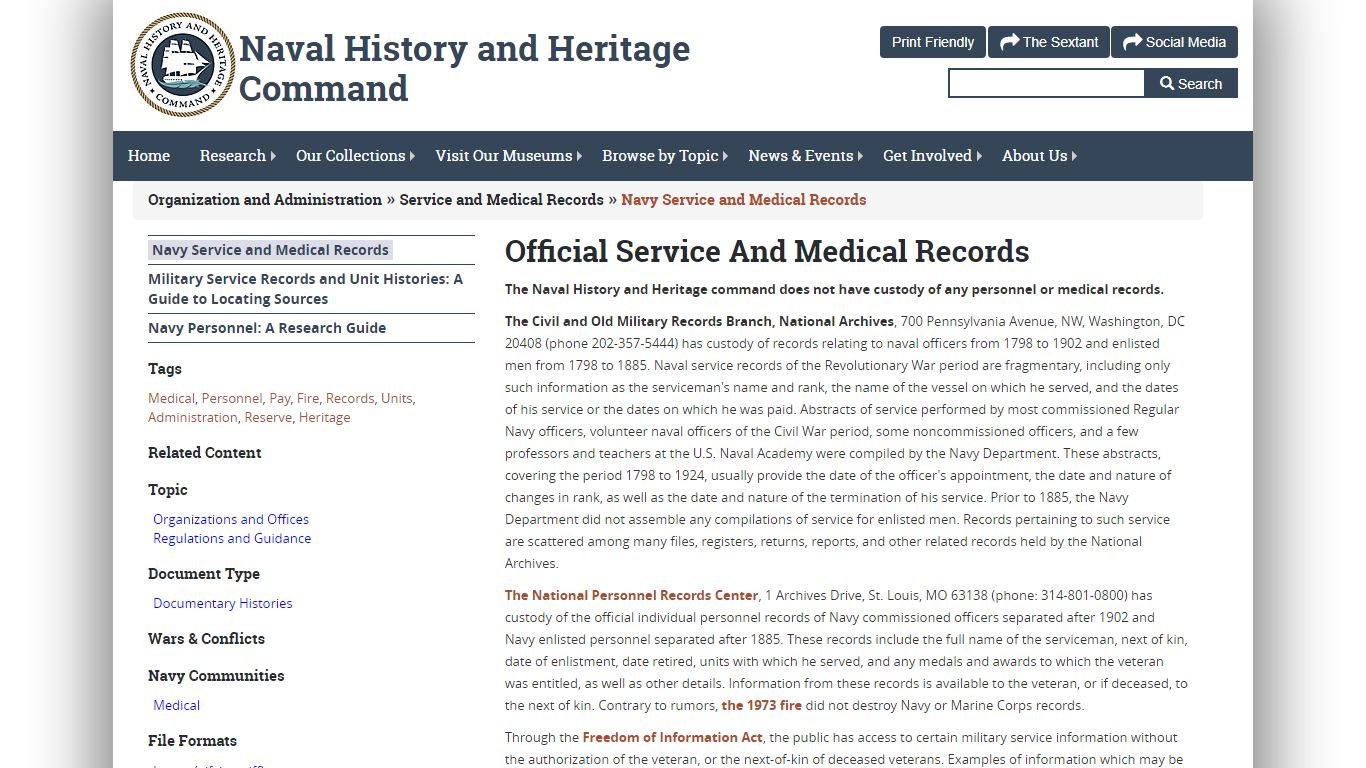The height and width of the screenshot is (768, 1366).
Task: Open the Medical link under Navy Communities
Action: pos(176,705)
